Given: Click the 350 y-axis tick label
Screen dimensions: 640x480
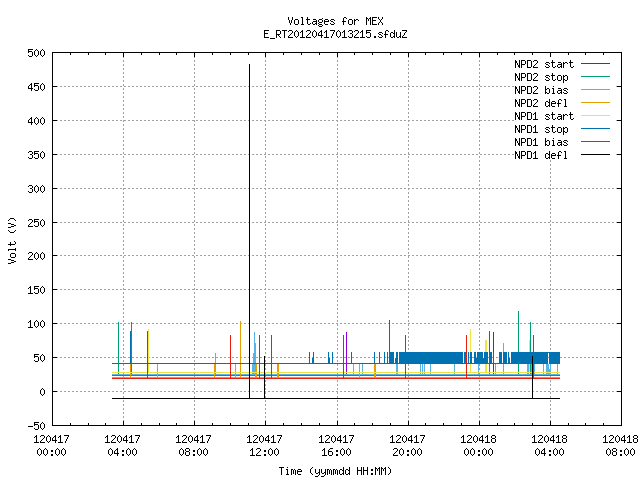Looking at the screenshot, I should pyautogui.click(x=36, y=155).
